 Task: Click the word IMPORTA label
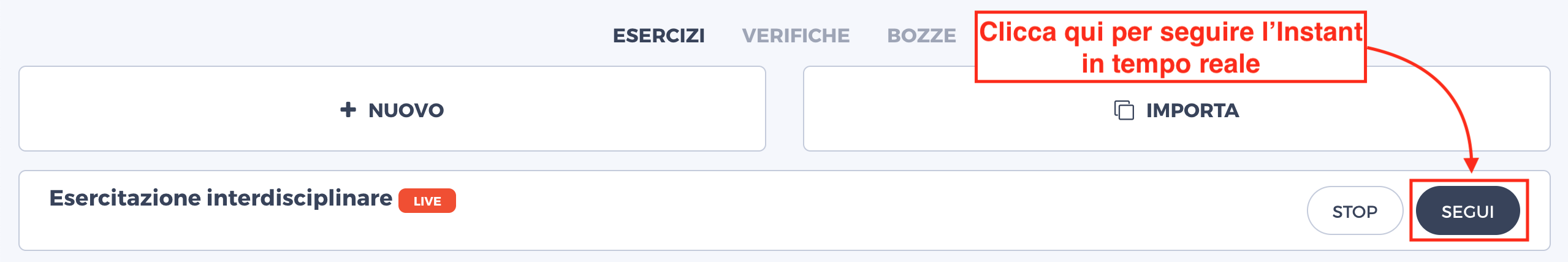(1192, 110)
